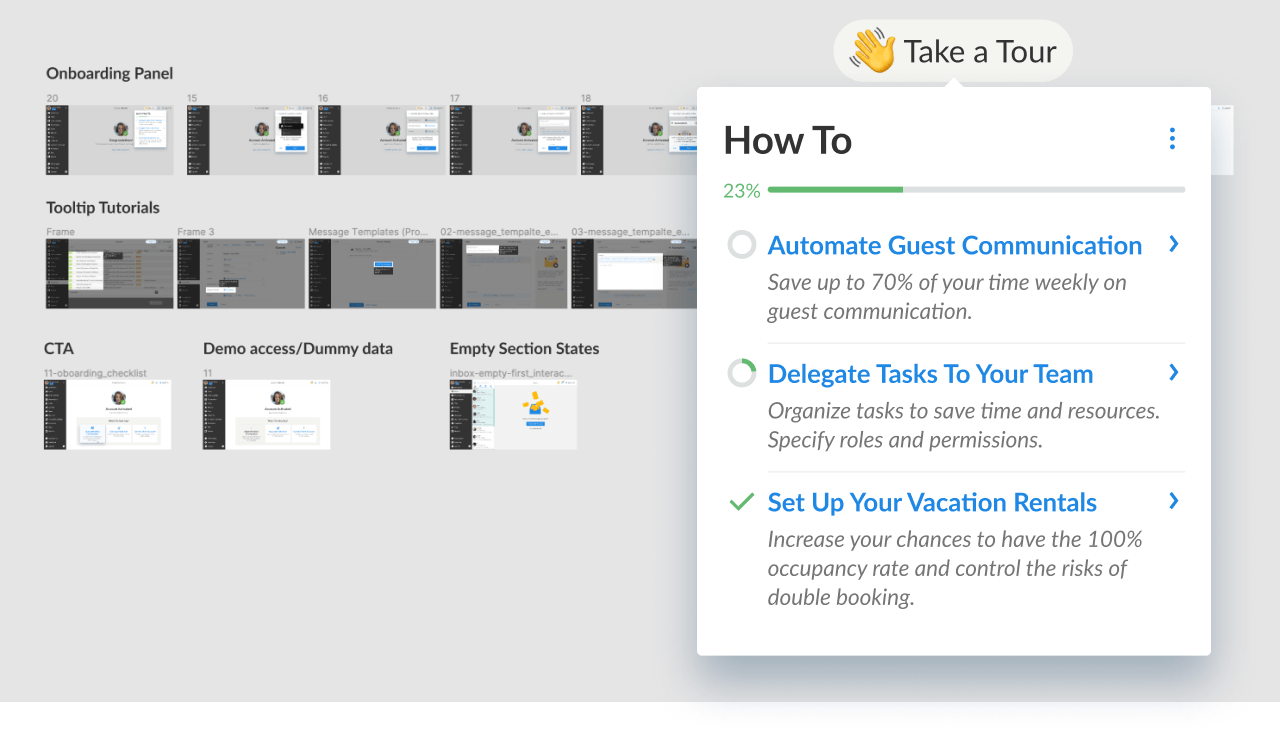Open the first Tooltip Tutorials Frame thumbnail
The image size is (1280, 733).
[109, 273]
